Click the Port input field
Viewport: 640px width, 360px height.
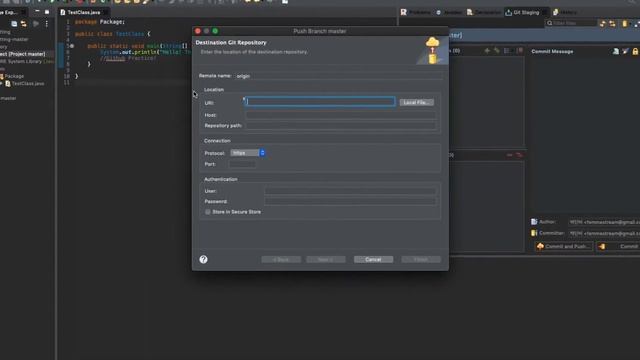(242, 164)
